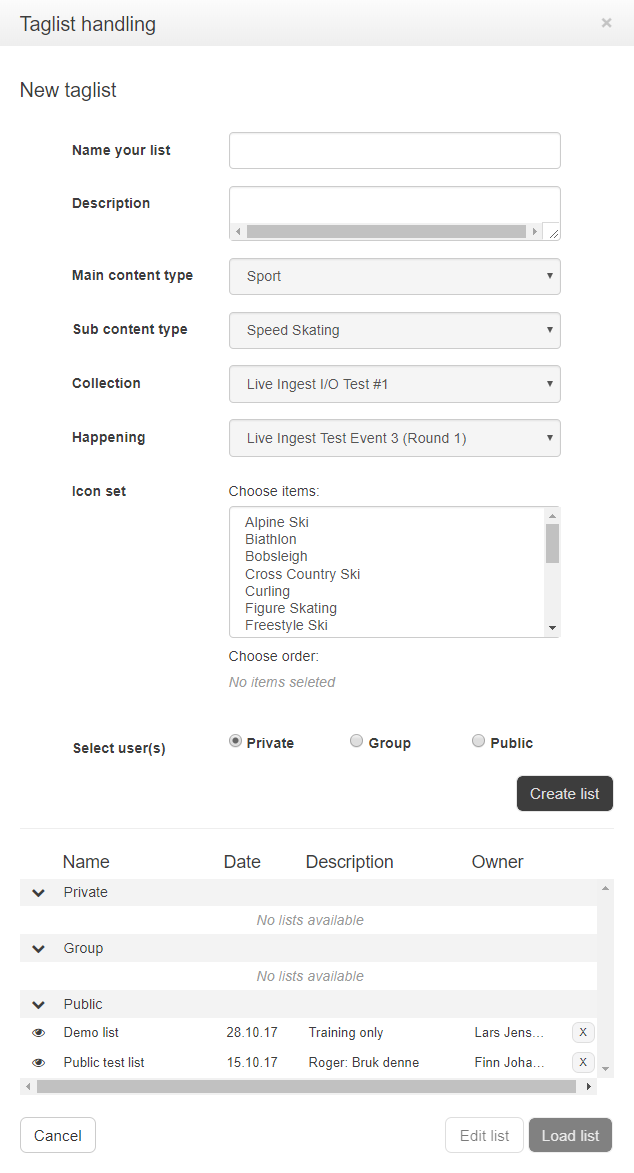Close the Taglist handling dialog
The image size is (634, 1173).
point(606,23)
